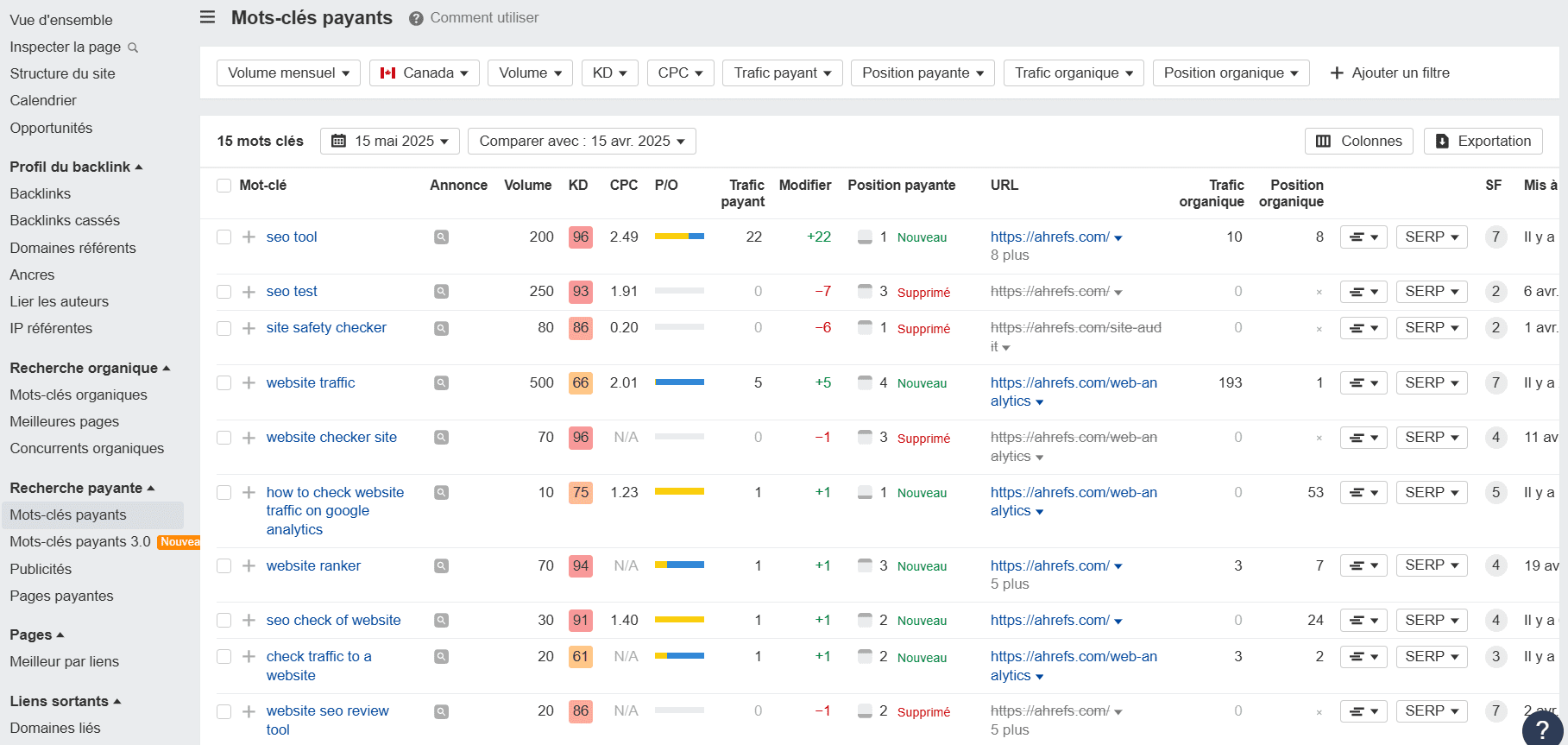1568x745 pixels.
Task: Check the box for 'seo check of website'
Action: (224, 620)
